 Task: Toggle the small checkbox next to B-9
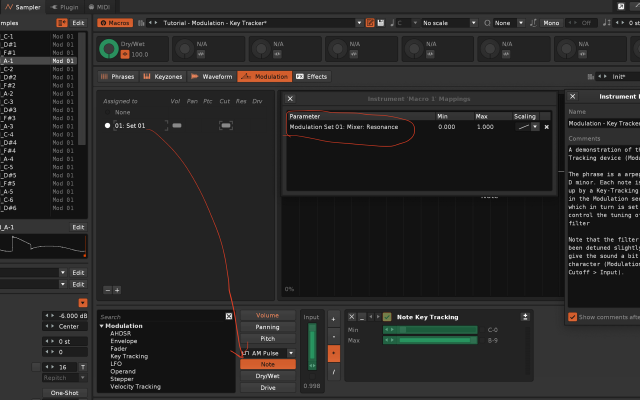pyautogui.click(x=482, y=340)
